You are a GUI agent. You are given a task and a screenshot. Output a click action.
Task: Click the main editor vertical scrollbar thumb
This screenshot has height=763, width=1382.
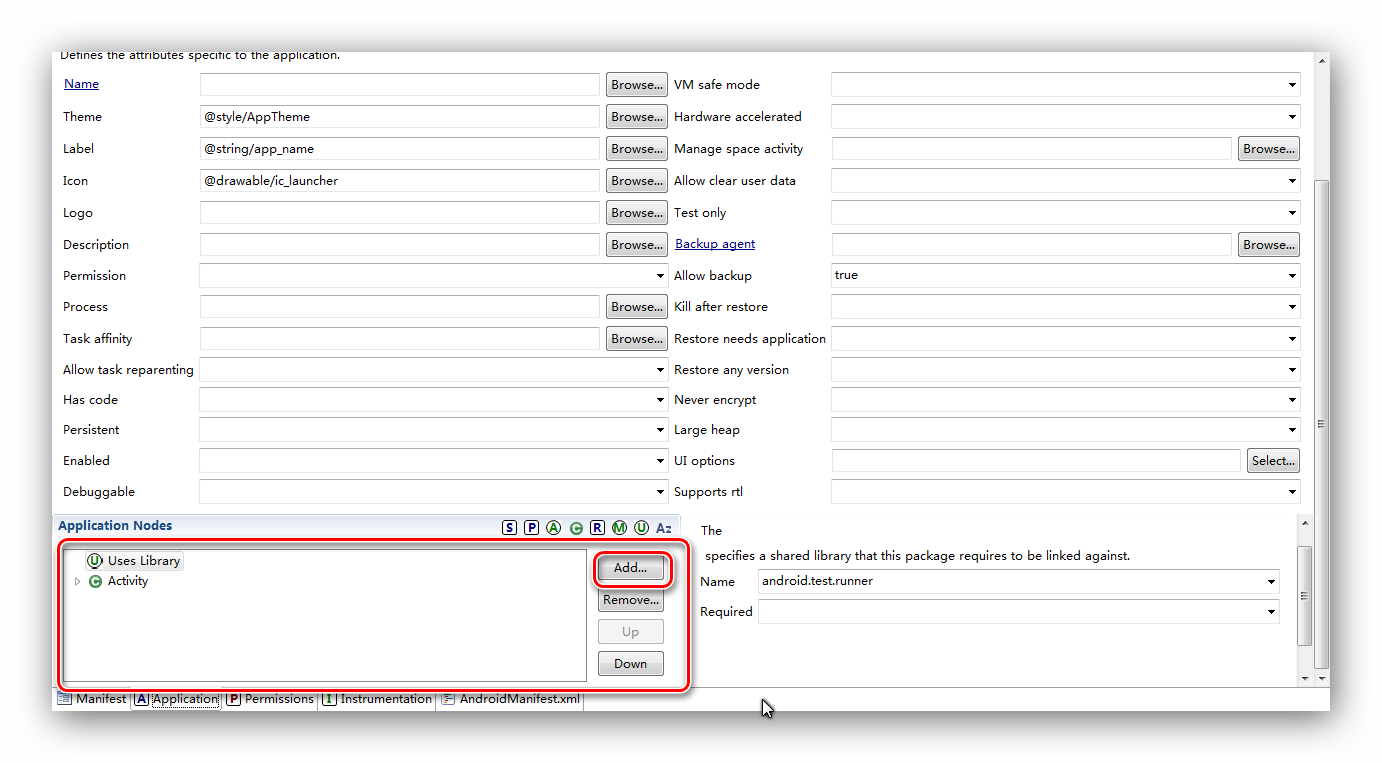pyautogui.click(x=1321, y=424)
